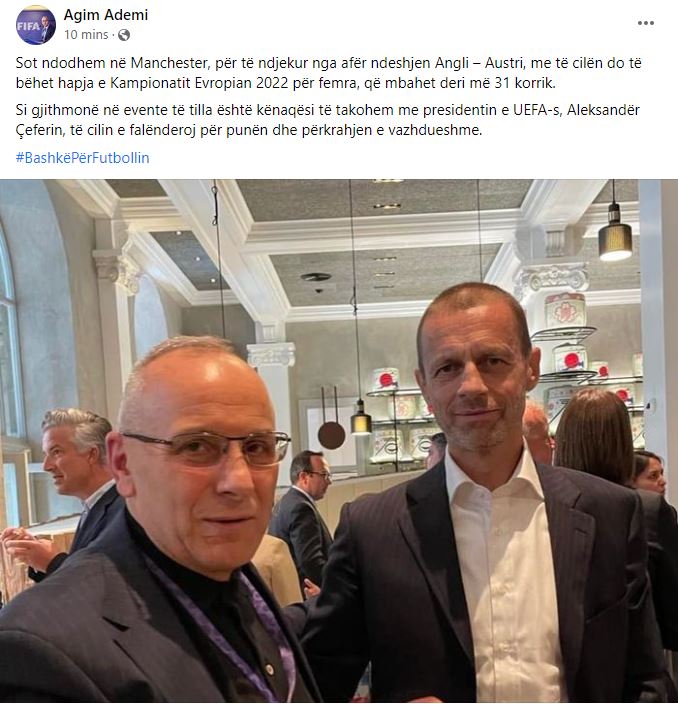Open the Agim Ademi profile name link
678x704 pixels.
click(106, 15)
